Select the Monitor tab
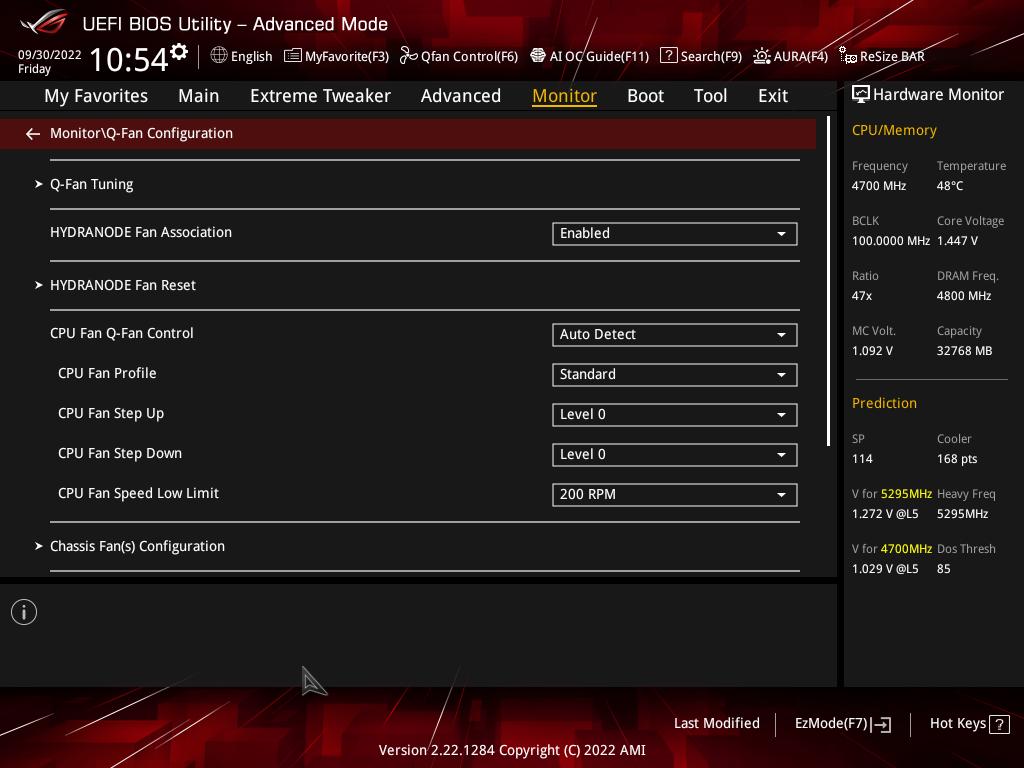This screenshot has height=768, width=1024. [x=564, y=96]
